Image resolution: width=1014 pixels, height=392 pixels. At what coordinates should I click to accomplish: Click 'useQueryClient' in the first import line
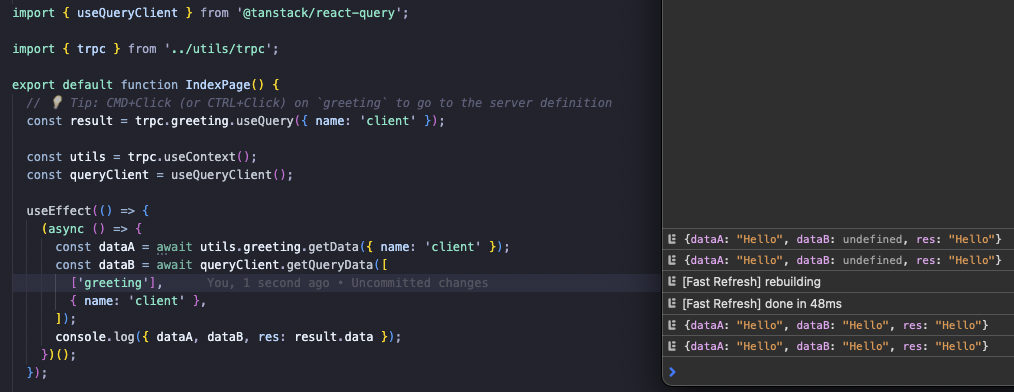pyautogui.click(x=127, y=13)
